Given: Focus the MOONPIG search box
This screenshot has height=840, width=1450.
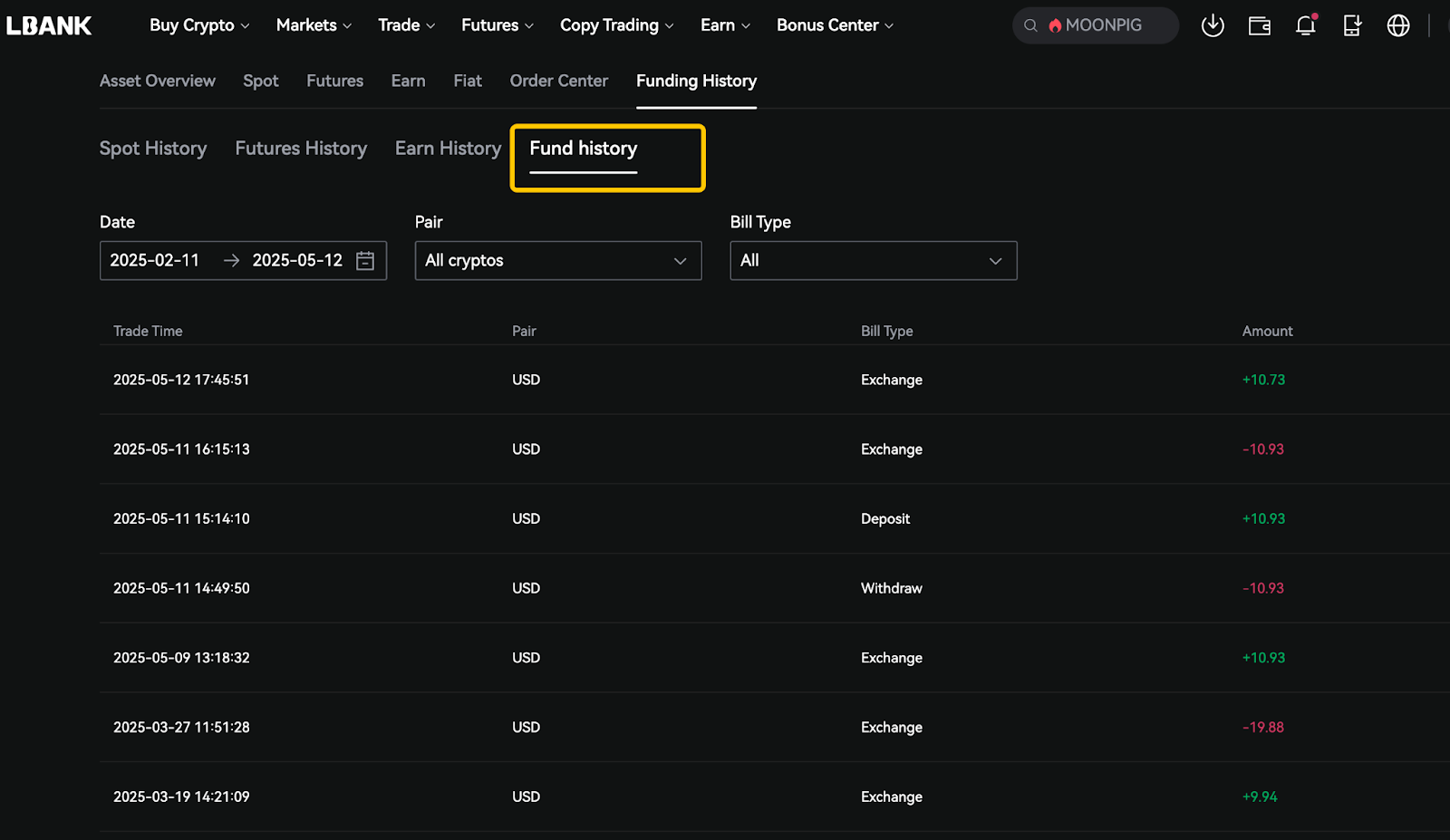Looking at the screenshot, I should 1096,25.
